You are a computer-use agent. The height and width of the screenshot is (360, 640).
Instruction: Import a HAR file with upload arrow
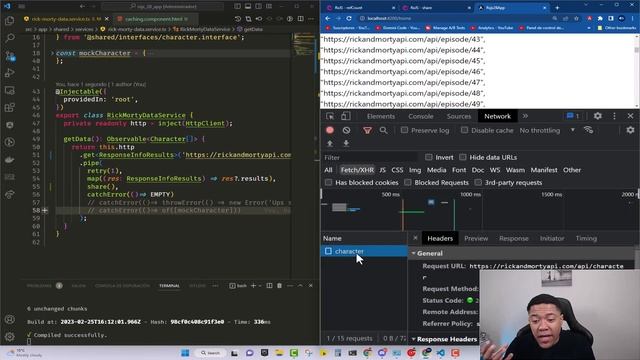click(330, 143)
